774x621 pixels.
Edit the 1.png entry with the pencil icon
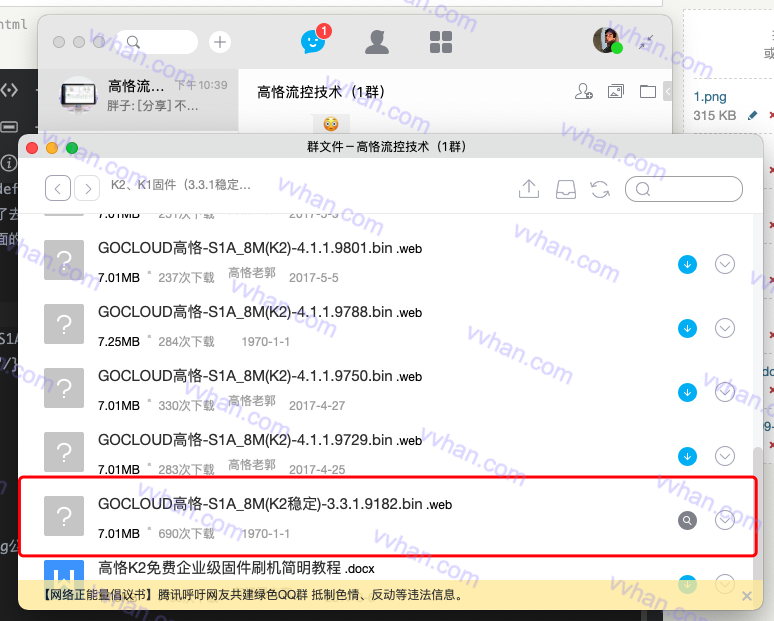[752, 116]
